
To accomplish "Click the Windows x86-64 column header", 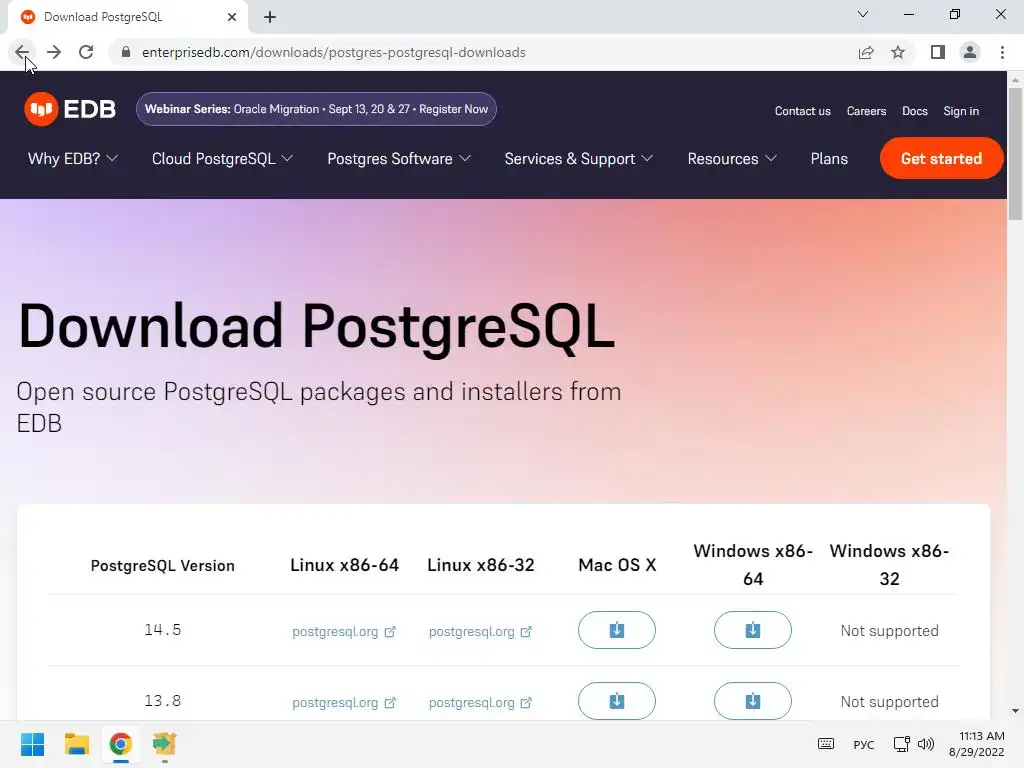I will click(753, 565).
